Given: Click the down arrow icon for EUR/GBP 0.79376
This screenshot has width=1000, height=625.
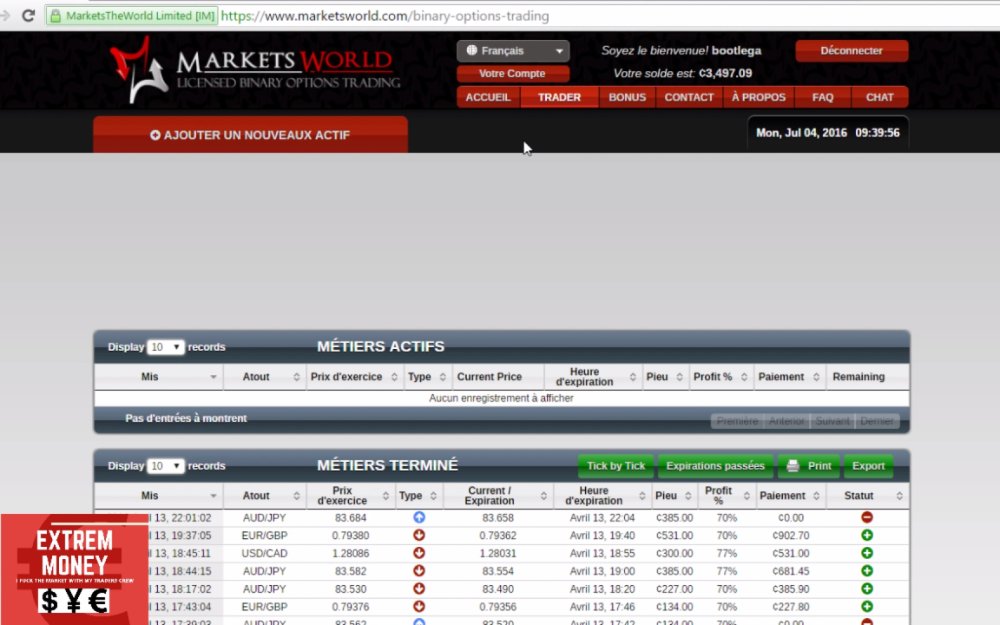Looking at the screenshot, I should [x=419, y=607].
